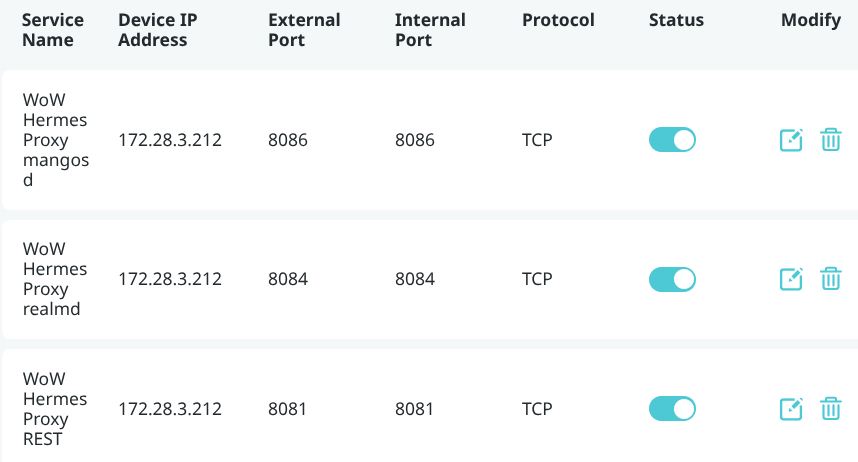This screenshot has width=858, height=462.
Task: Click the Status column header
Action: click(x=676, y=20)
